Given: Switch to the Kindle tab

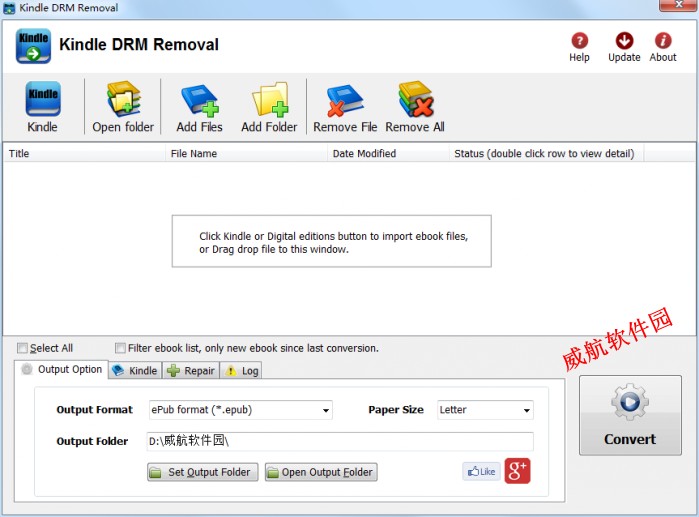Looking at the screenshot, I should (135, 370).
